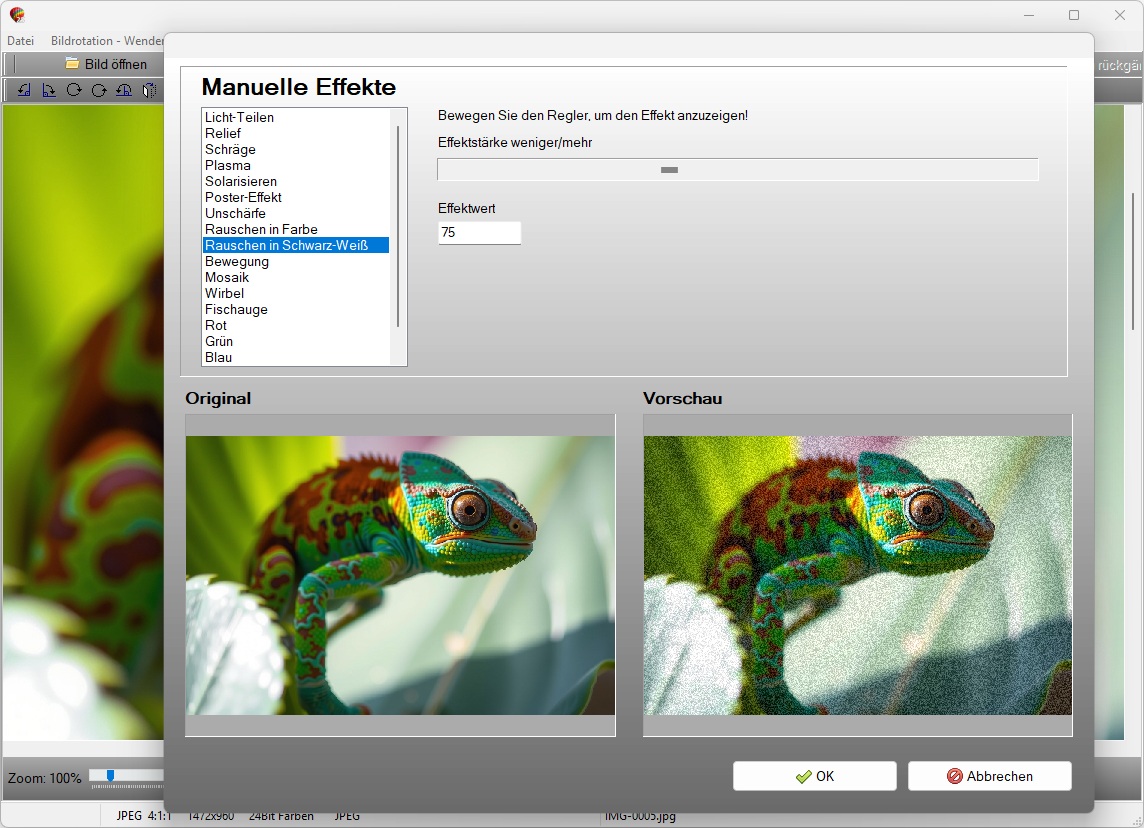Click the rotate 90° left icon
This screenshot has width=1144, height=828.
coord(23,90)
